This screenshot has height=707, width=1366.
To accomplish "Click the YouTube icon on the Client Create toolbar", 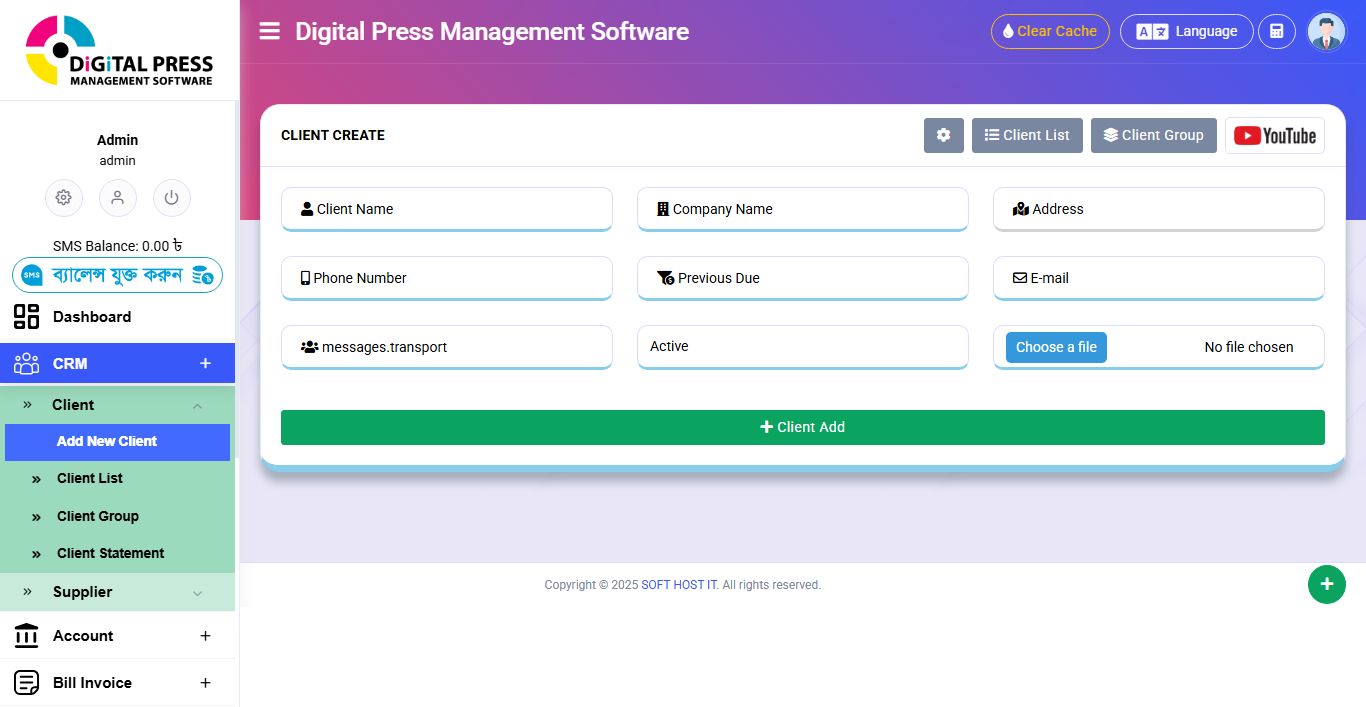I will point(1275,135).
